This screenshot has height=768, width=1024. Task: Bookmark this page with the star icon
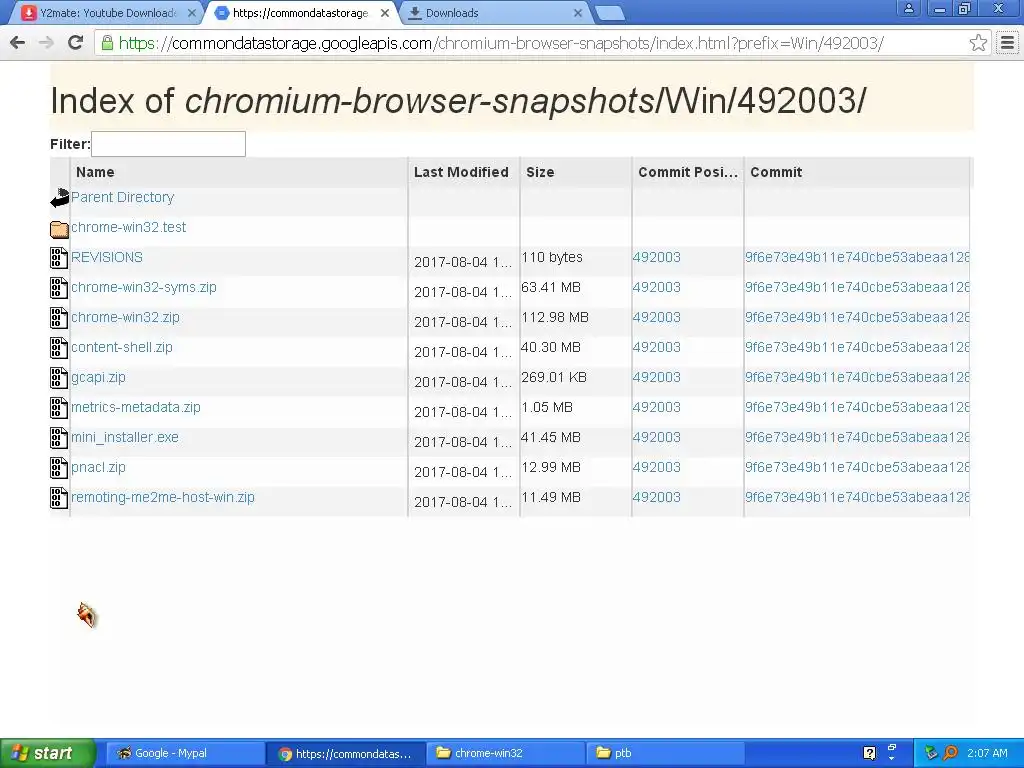pos(978,43)
